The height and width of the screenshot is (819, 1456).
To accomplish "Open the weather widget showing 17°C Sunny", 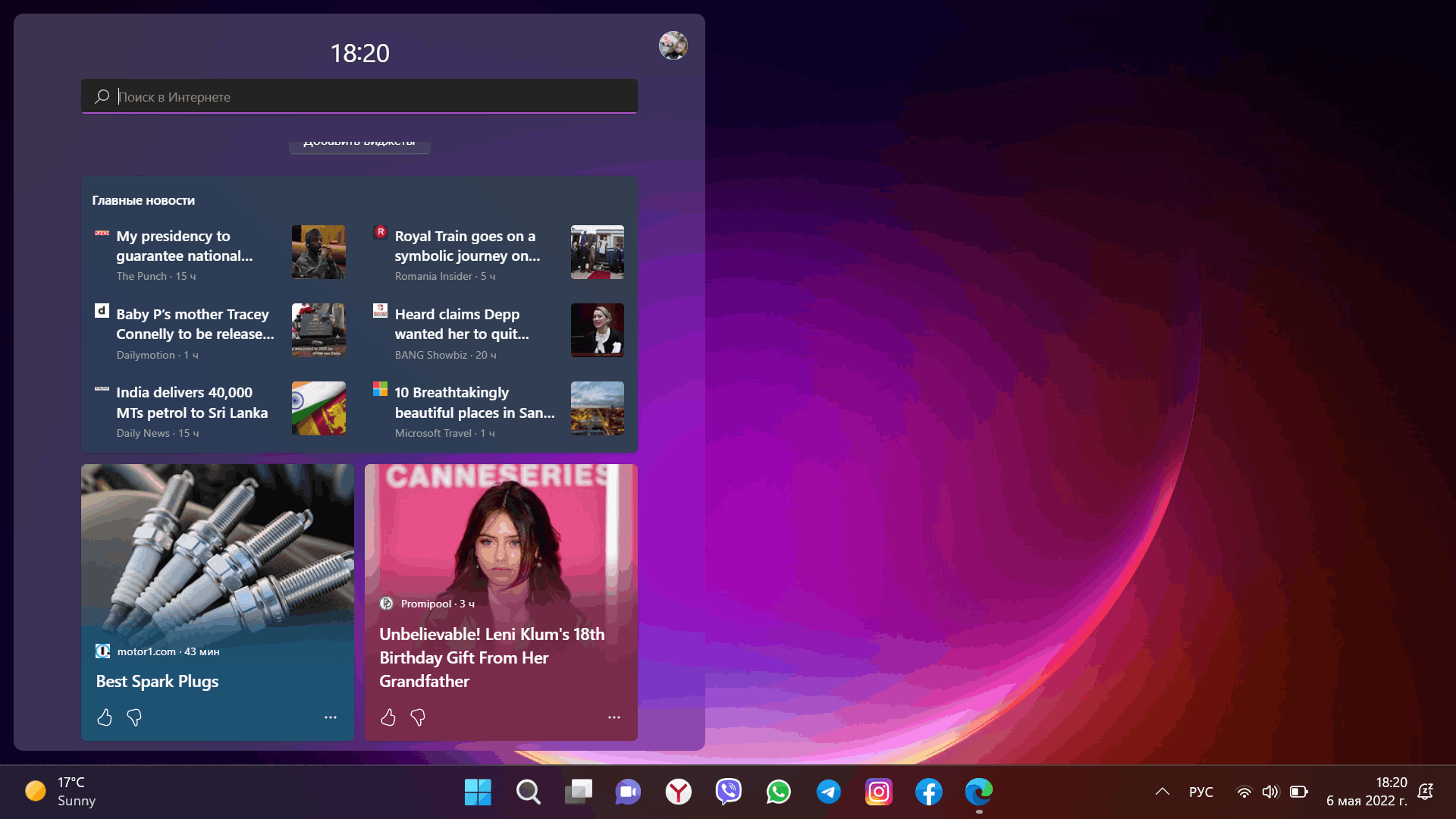I will tap(61, 792).
